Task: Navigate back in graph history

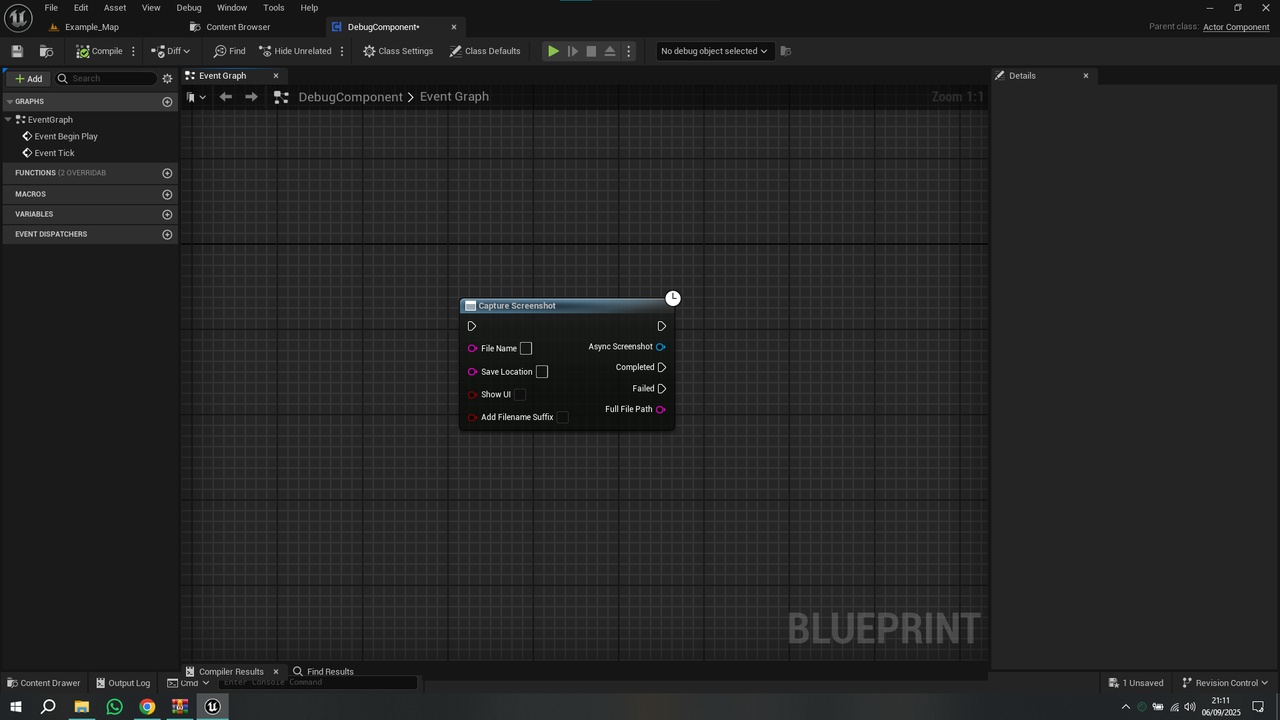Action: [226, 97]
